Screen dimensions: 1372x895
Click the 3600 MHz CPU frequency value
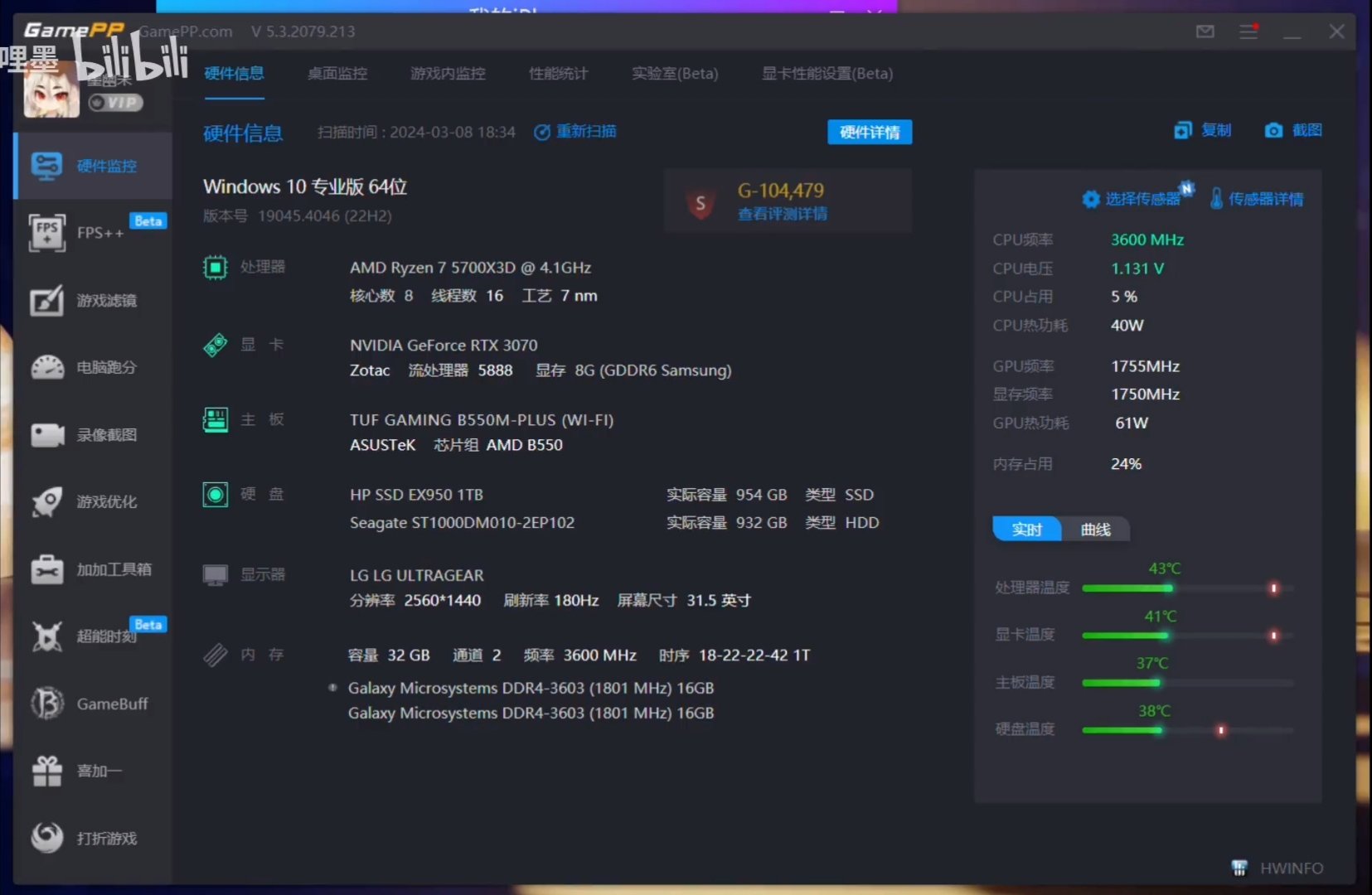1147,239
